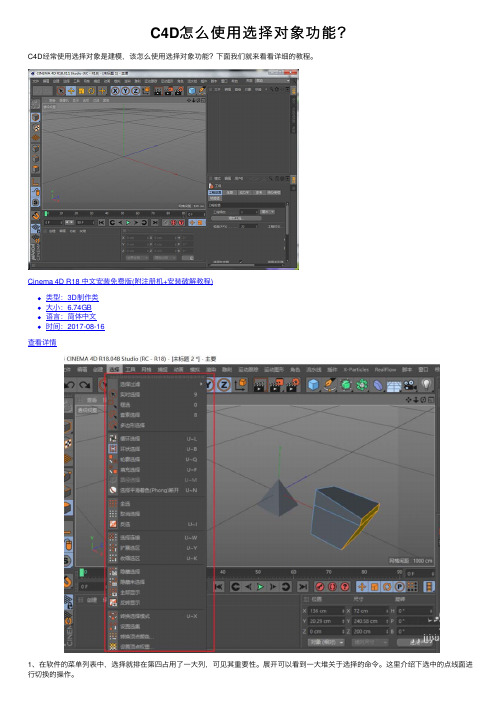This screenshot has width=504, height=713.
Task: Click go-to-start button in lower screenshot
Action: coord(219,587)
